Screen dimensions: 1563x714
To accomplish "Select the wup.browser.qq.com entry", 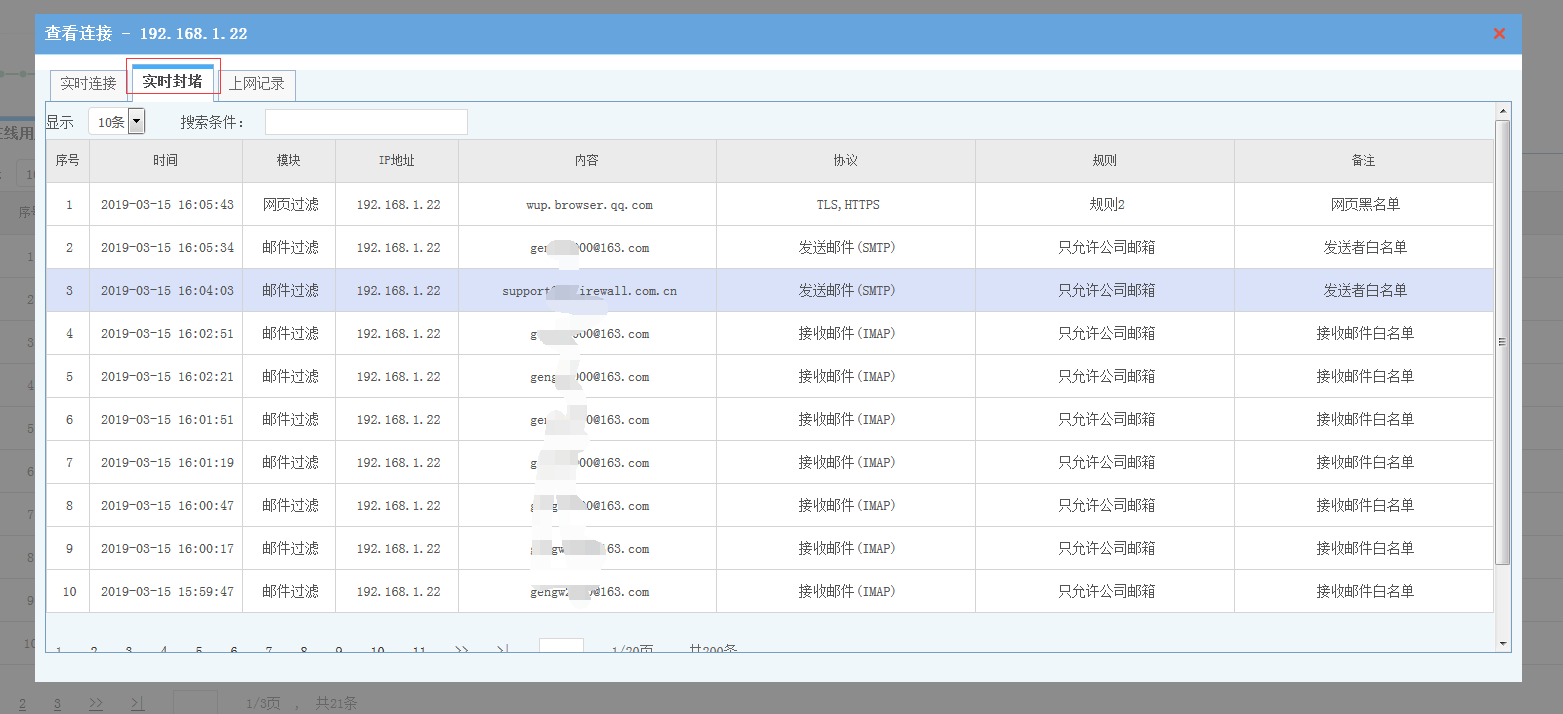I will (589, 205).
